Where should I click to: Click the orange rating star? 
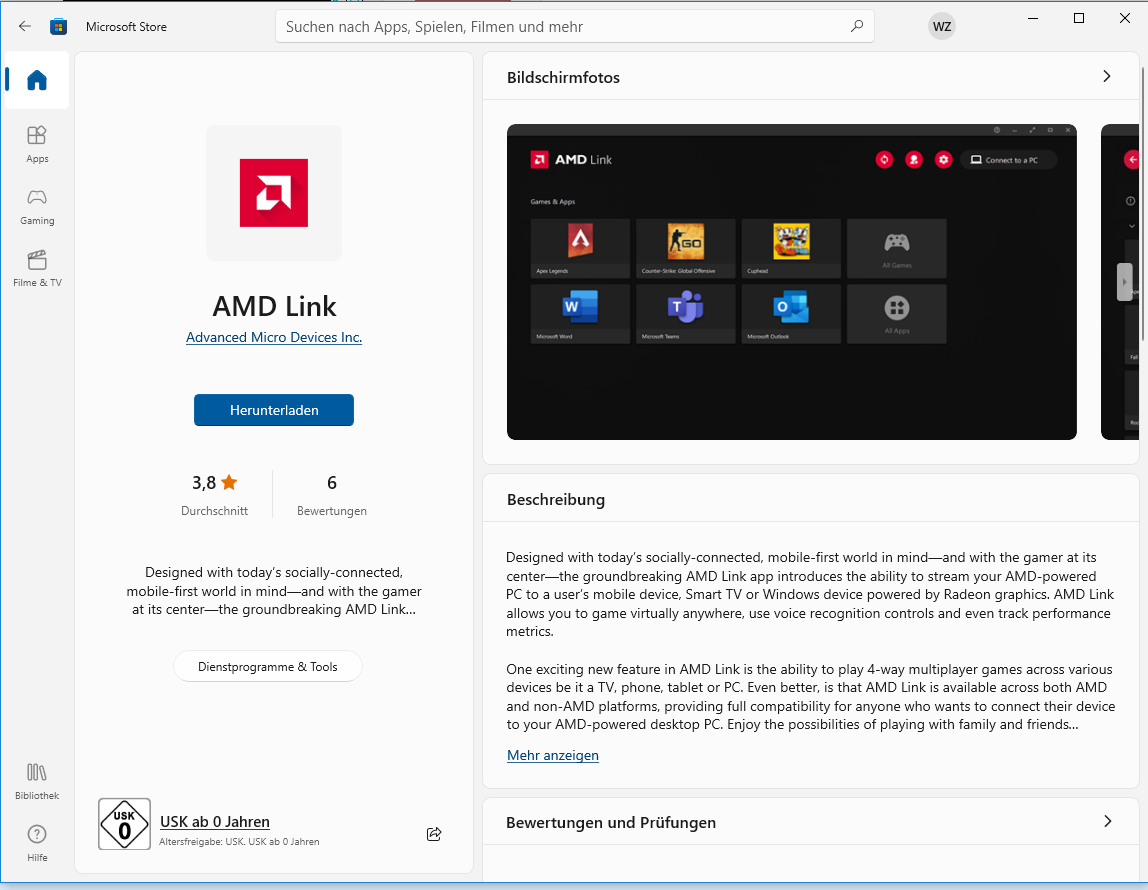pos(229,482)
